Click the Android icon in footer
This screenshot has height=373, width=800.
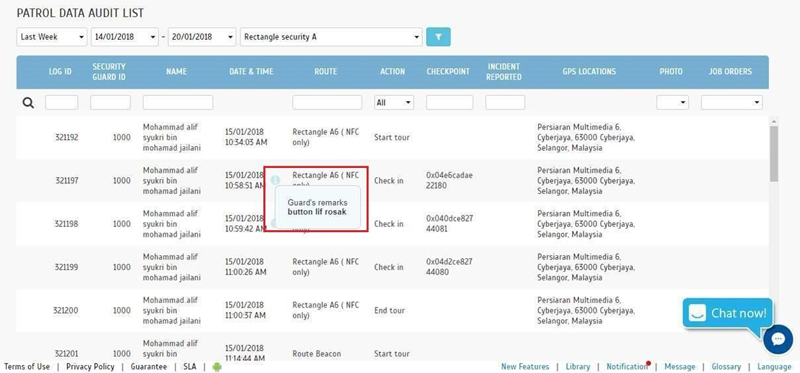(x=217, y=367)
